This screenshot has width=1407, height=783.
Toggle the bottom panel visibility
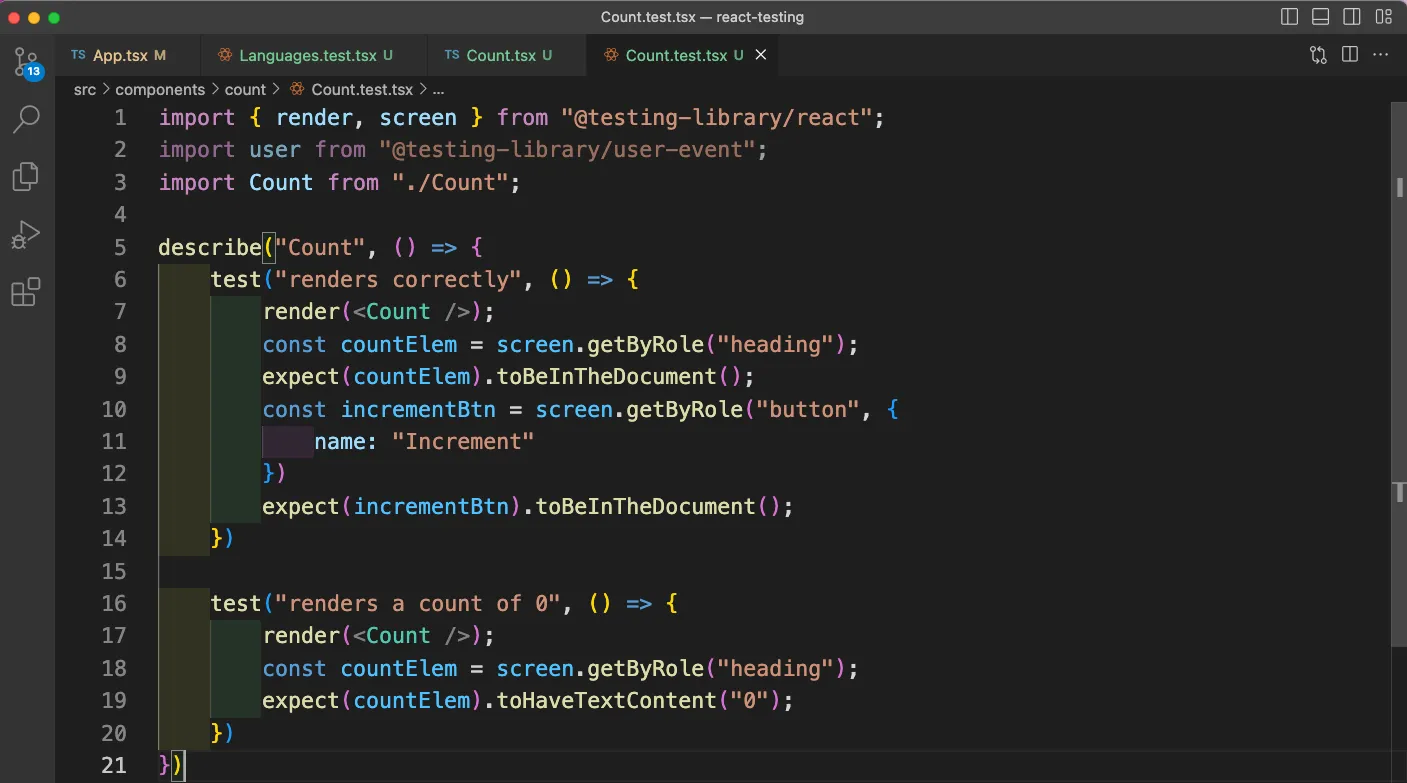(1321, 17)
